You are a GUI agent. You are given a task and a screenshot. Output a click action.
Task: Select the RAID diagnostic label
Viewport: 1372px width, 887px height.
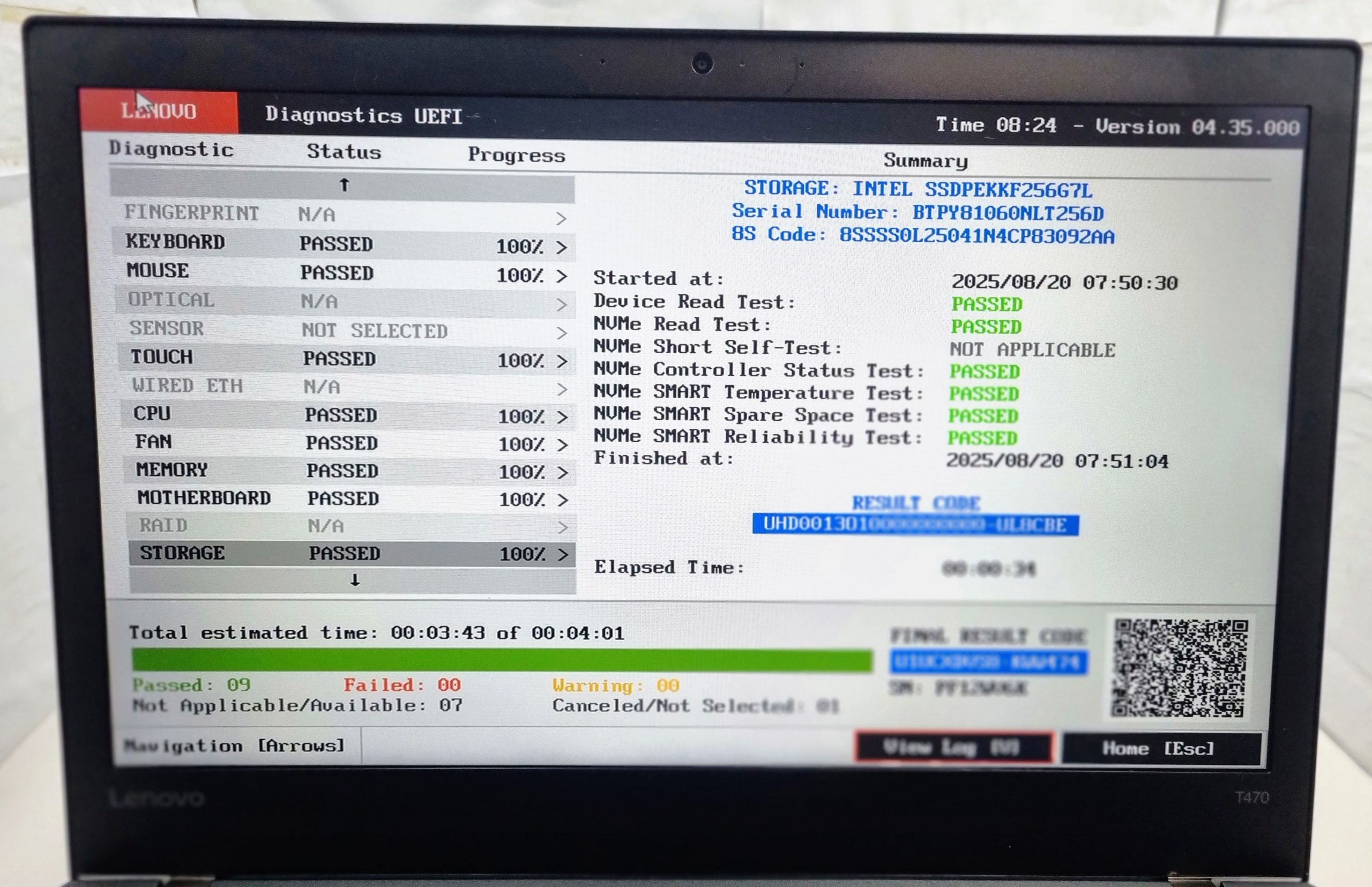point(163,525)
